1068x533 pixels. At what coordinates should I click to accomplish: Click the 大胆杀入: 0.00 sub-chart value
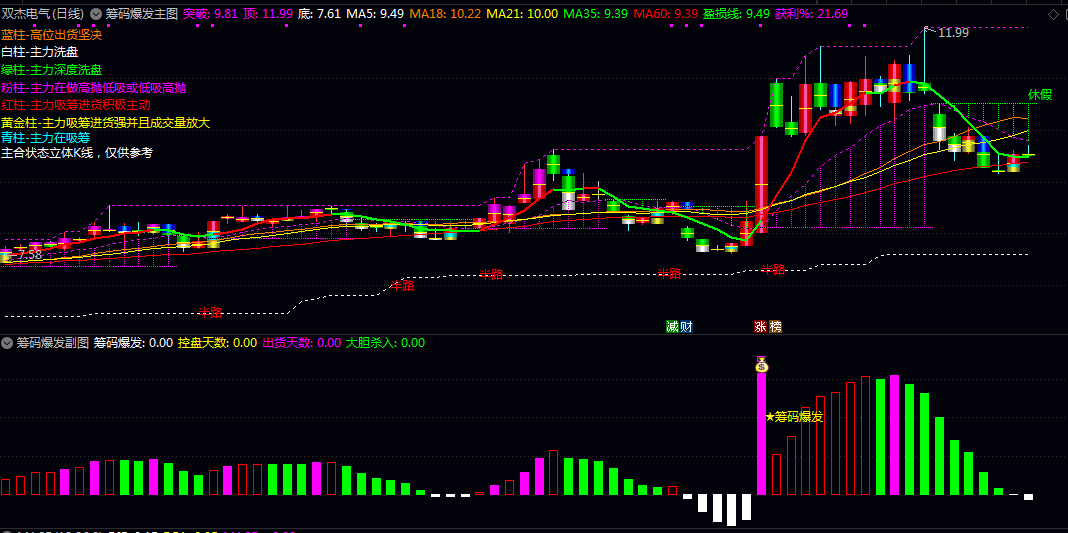386,342
